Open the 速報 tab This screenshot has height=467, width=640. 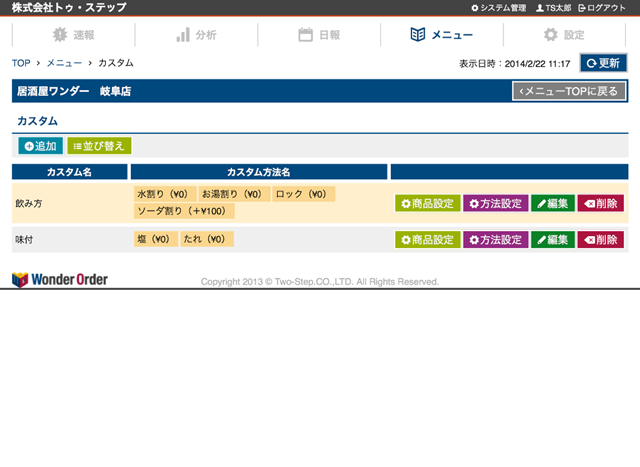[73, 35]
